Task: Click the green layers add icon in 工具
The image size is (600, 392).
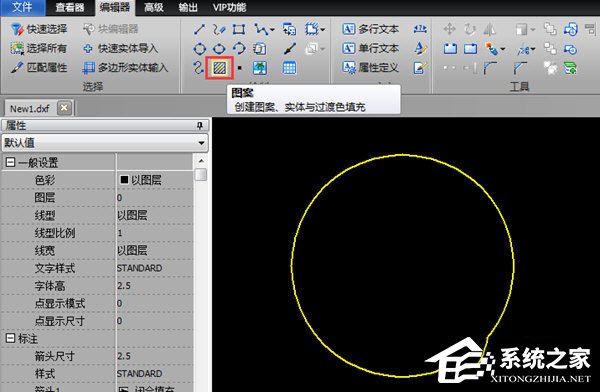Action: pos(570,68)
